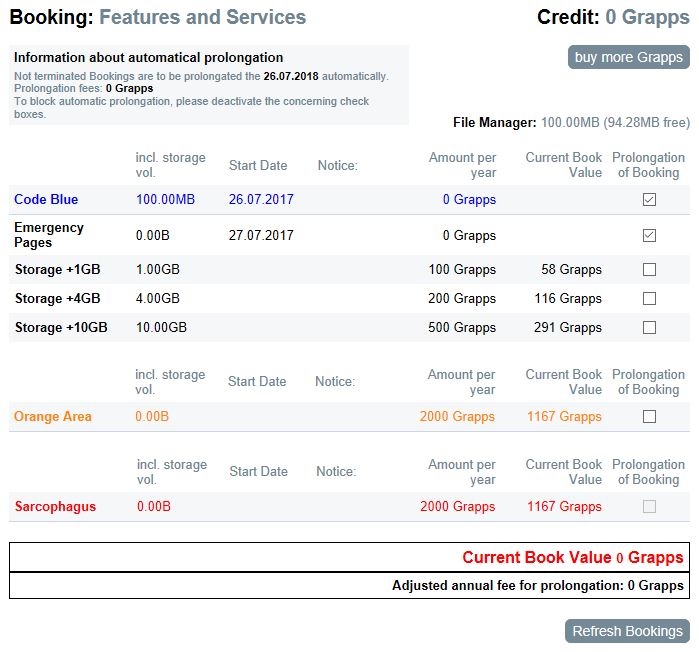The height and width of the screenshot is (652, 699).
Task: Click the 100.00MB storage volume value
Action: pos(165,199)
